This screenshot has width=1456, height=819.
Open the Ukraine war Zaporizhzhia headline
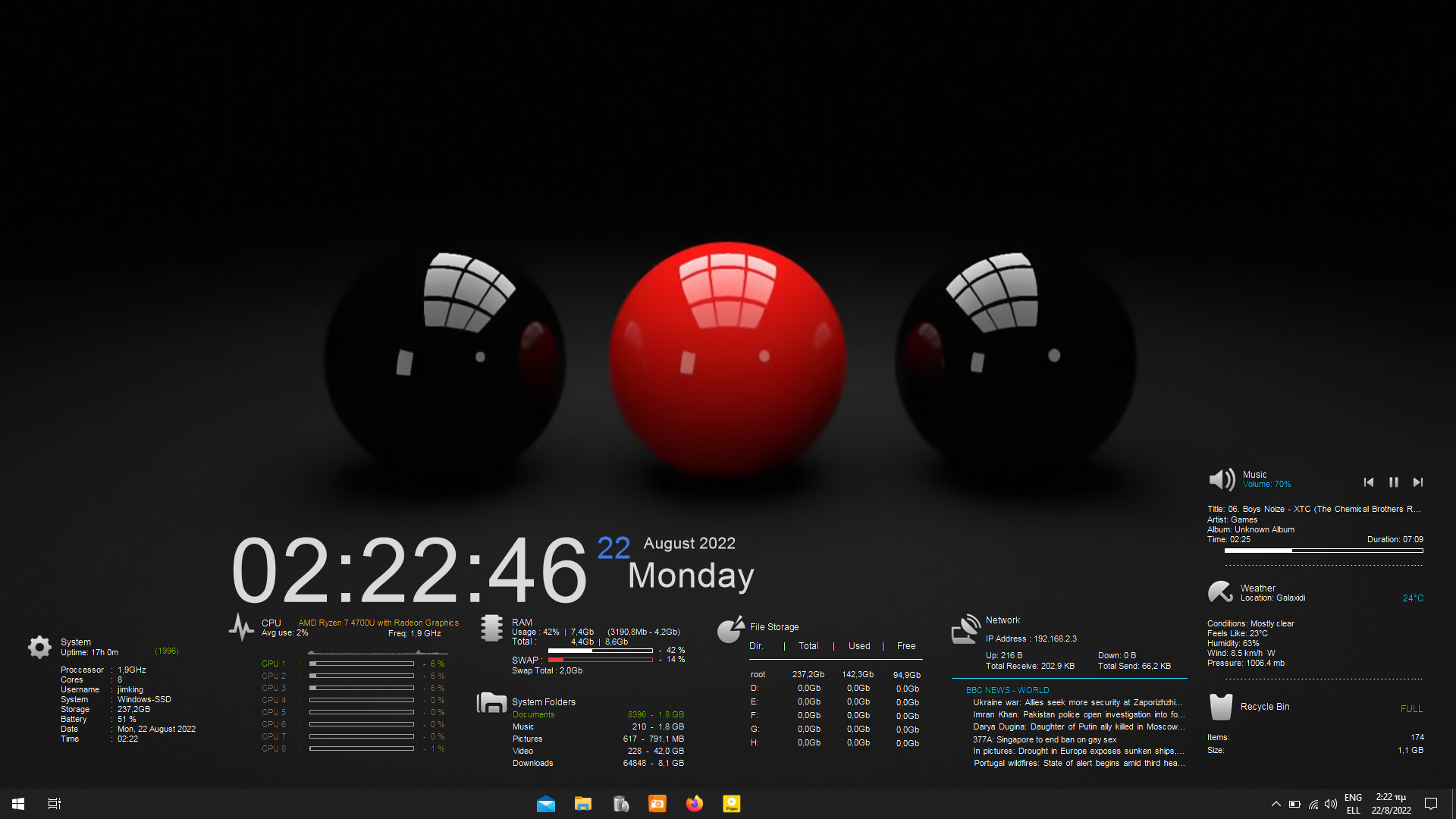click(1078, 702)
